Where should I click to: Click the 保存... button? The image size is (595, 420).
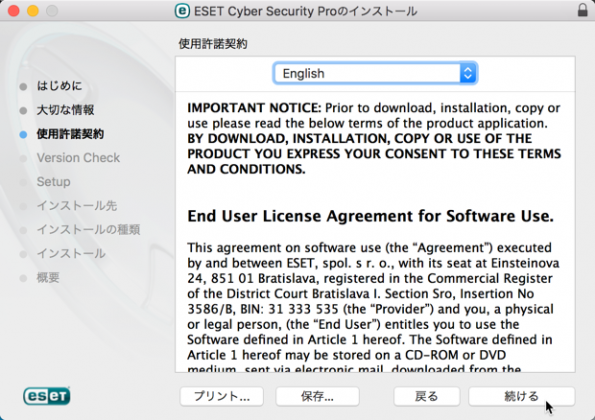317,396
